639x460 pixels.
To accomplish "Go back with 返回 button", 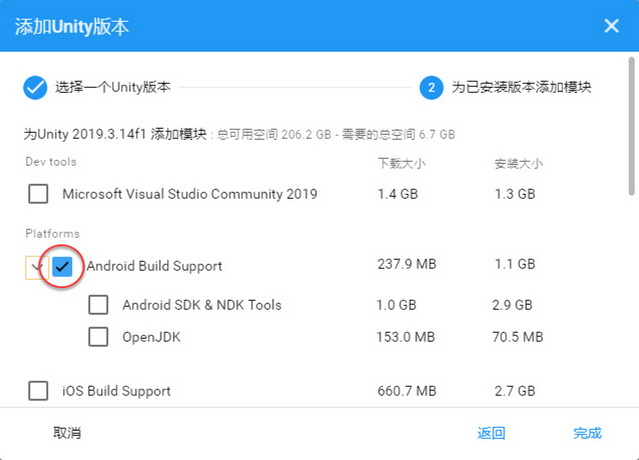I will 491,433.
